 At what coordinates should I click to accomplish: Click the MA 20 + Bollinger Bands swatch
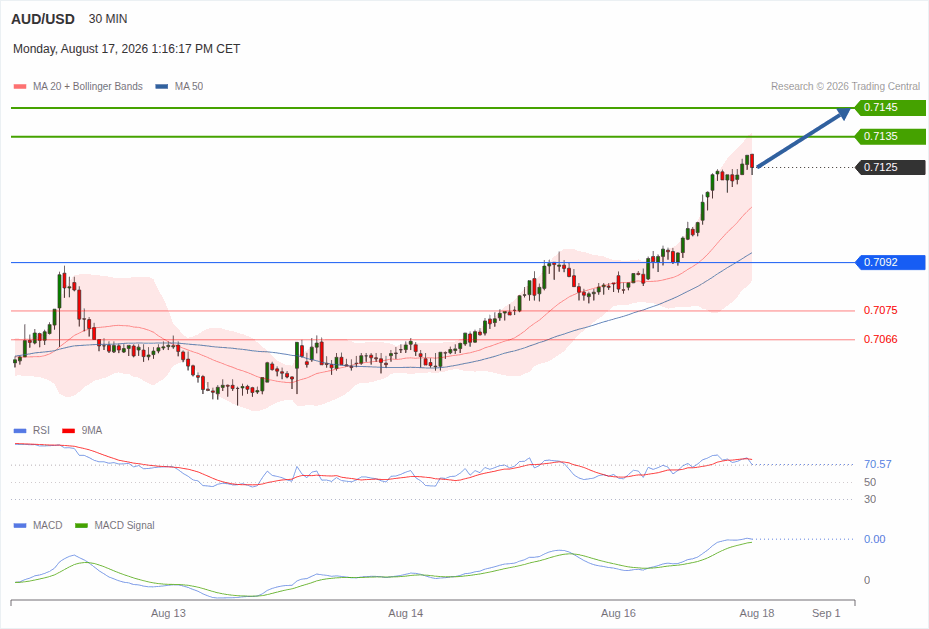(20, 86)
